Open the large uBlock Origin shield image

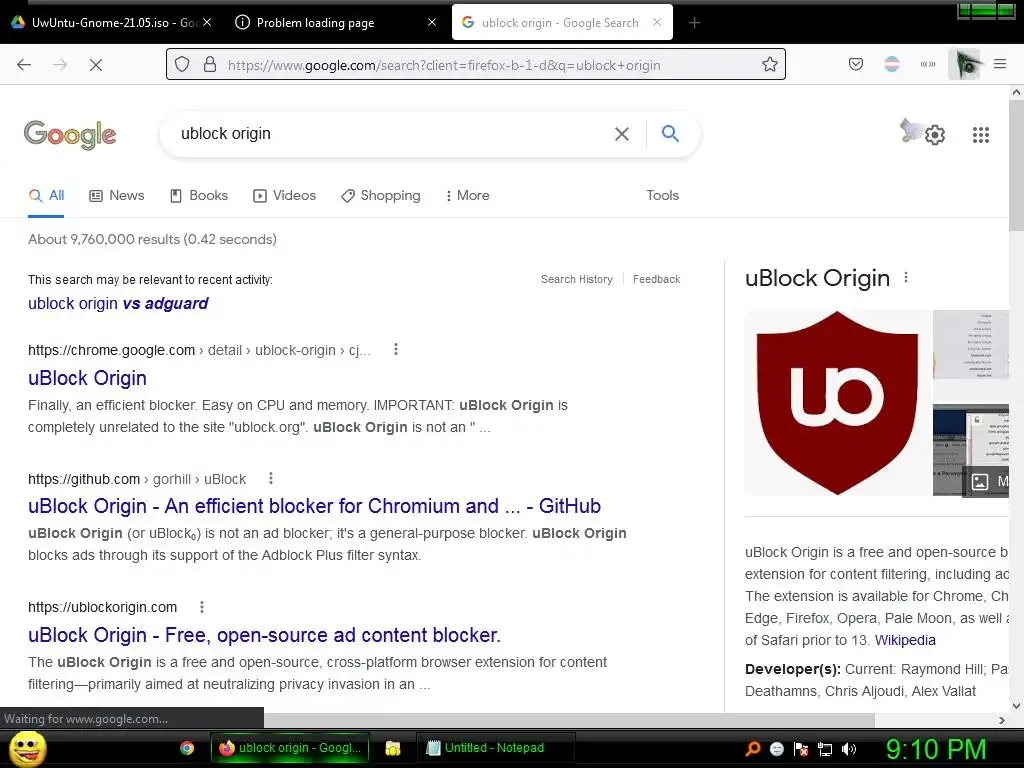pyautogui.click(x=837, y=402)
